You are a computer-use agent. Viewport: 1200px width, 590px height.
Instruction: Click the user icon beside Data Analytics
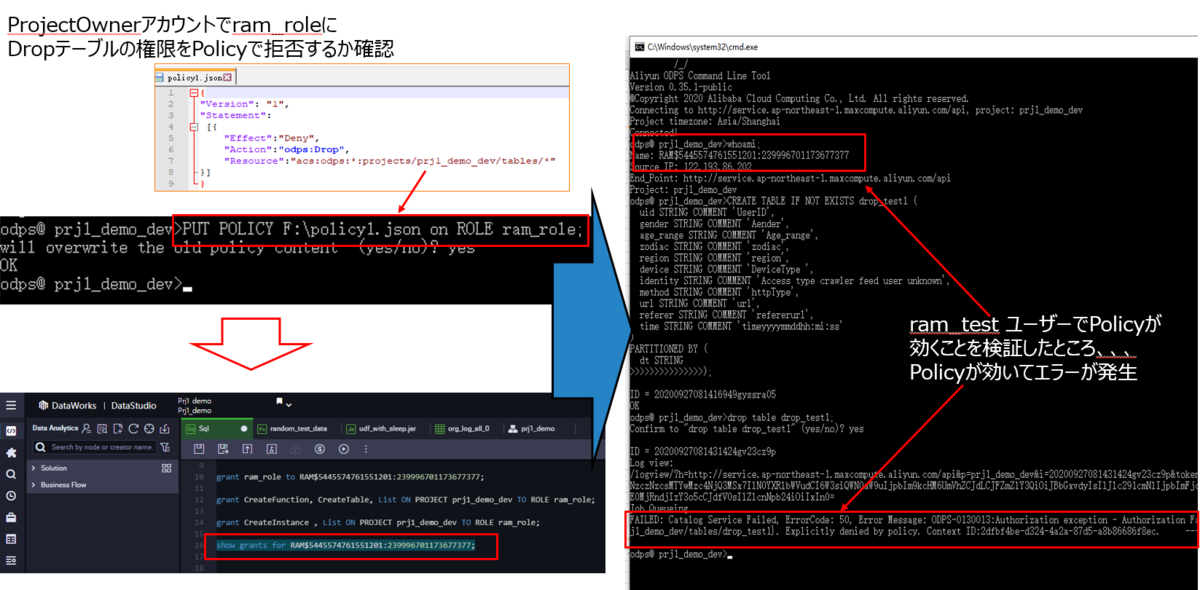click(x=86, y=428)
